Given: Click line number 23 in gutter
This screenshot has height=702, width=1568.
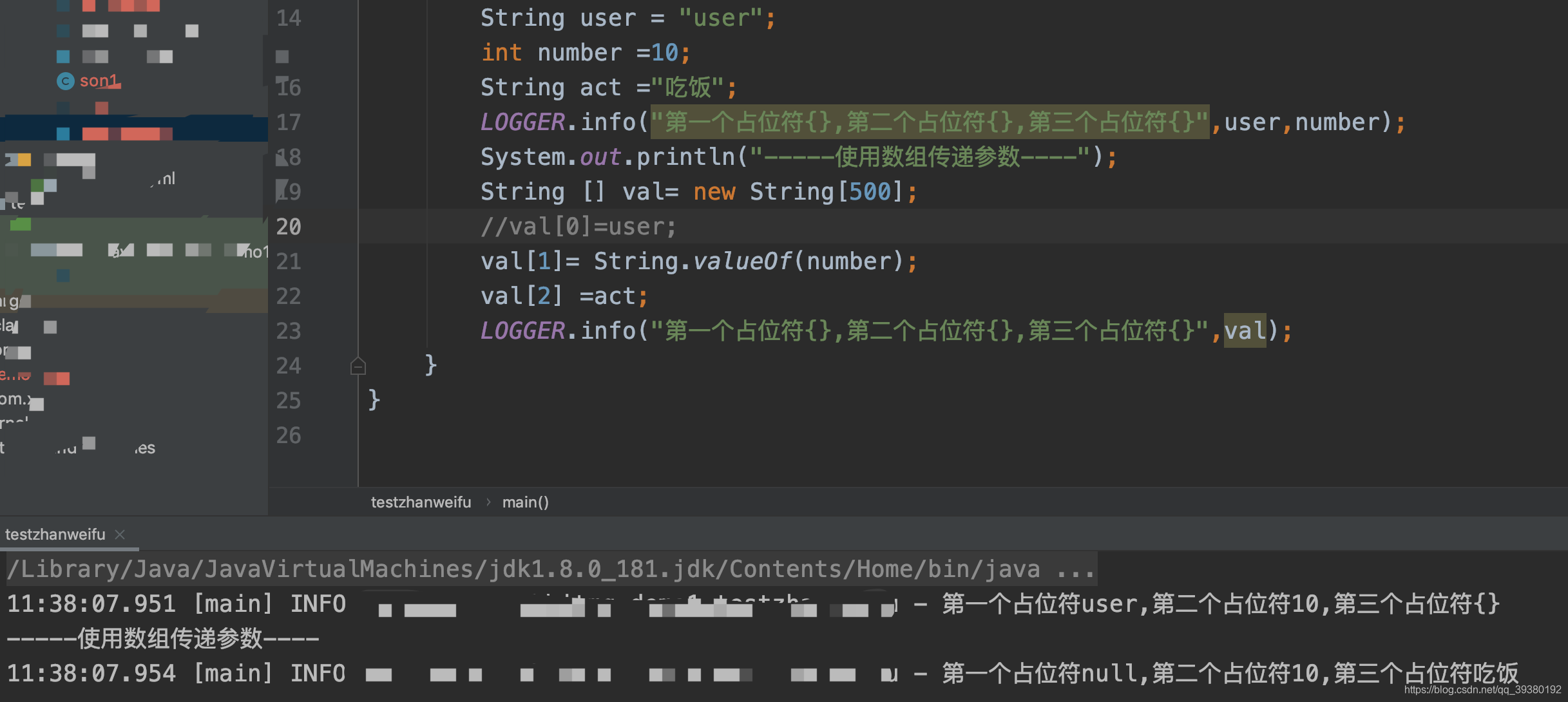Looking at the screenshot, I should 288,331.
